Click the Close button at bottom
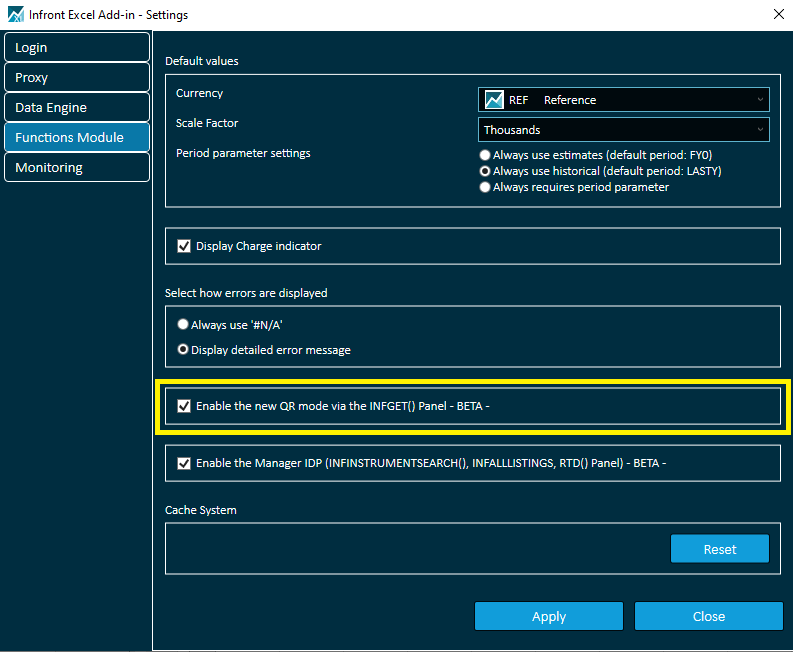The width and height of the screenshot is (793, 652). pyautogui.click(x=708, y=616)
